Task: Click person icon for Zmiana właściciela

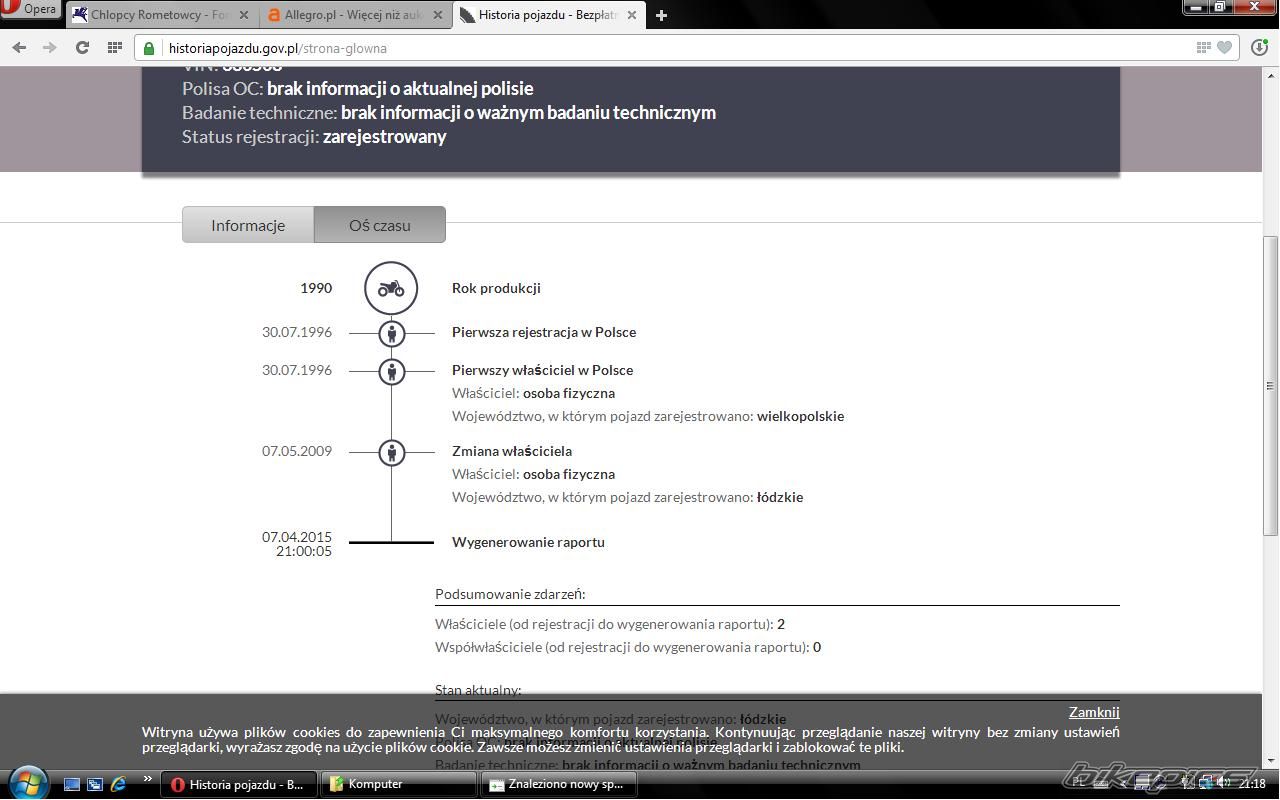Action: coord(391,452)
